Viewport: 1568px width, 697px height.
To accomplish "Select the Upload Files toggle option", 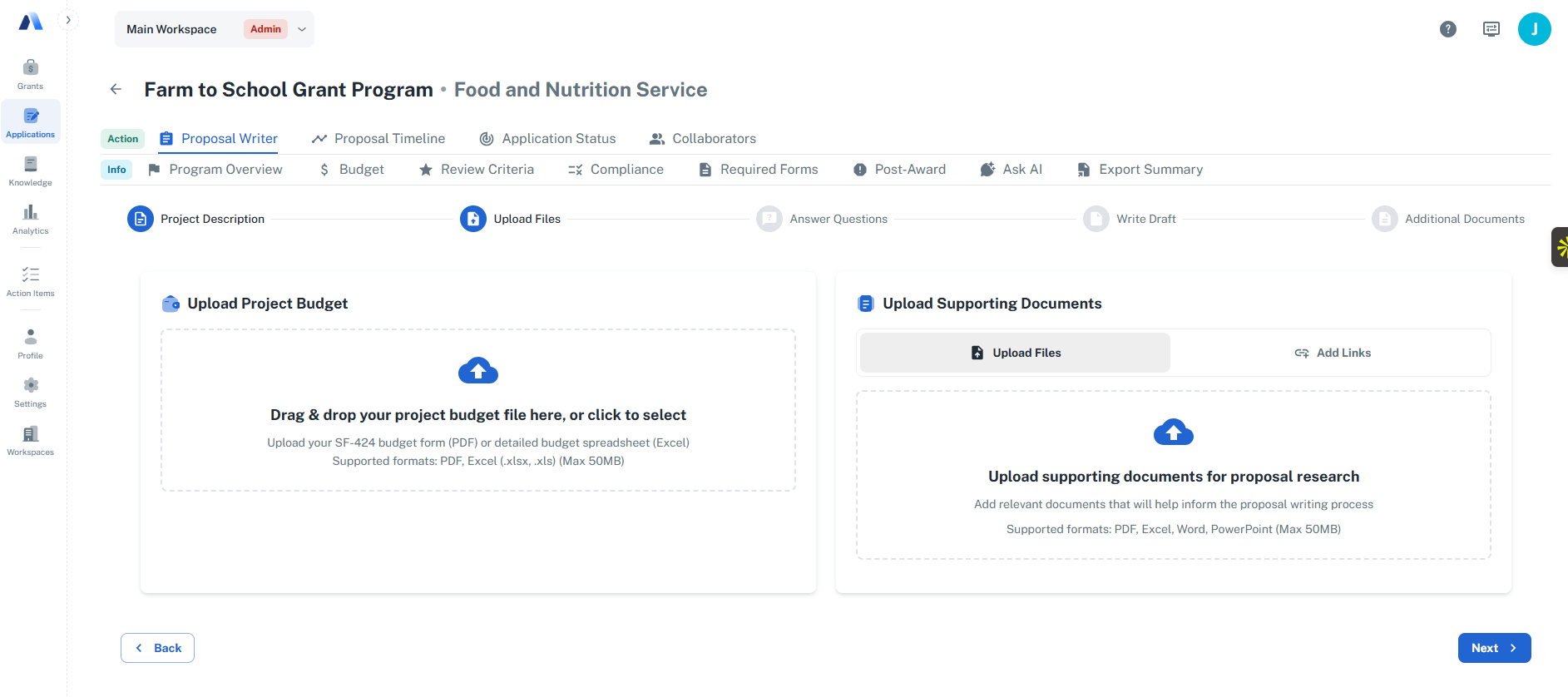I will point(1014,352).
